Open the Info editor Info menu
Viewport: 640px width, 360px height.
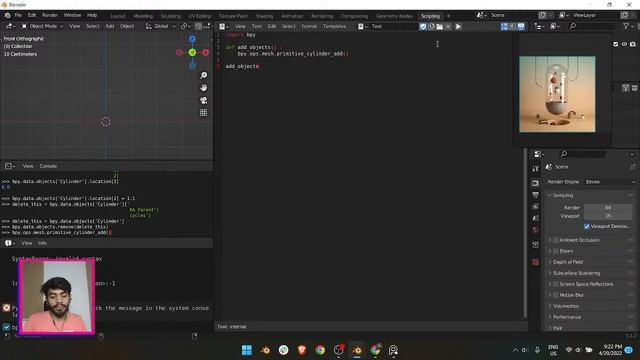(42, 243)
